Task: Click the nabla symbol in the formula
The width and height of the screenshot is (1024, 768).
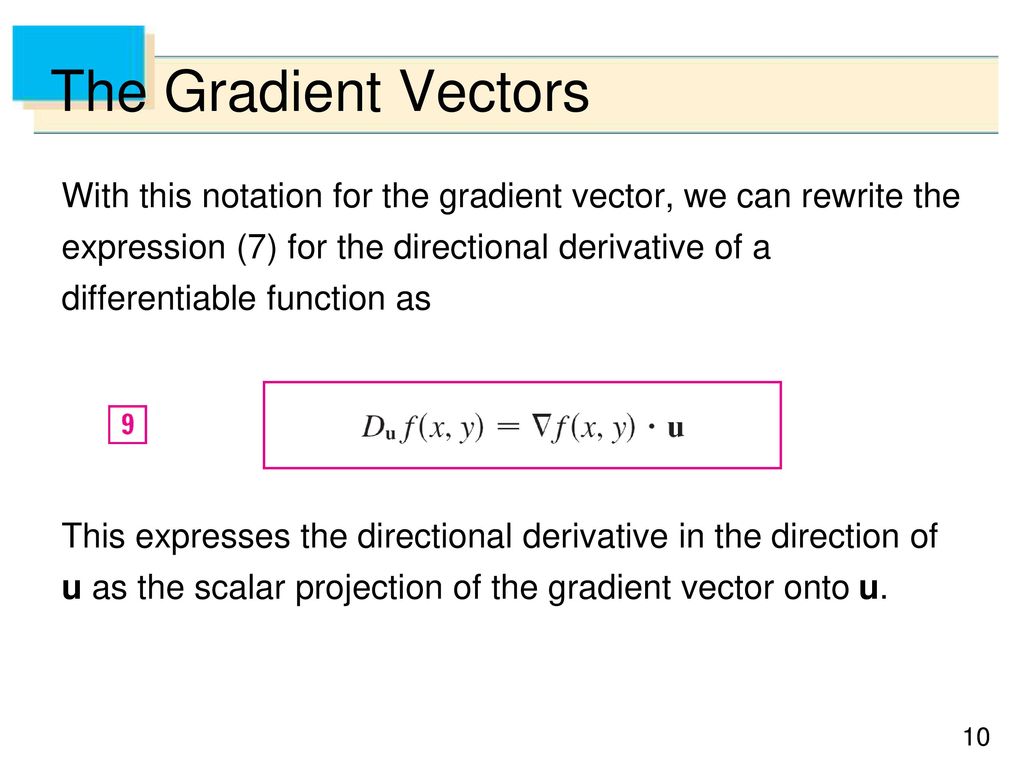Action: tap(542, 426)
